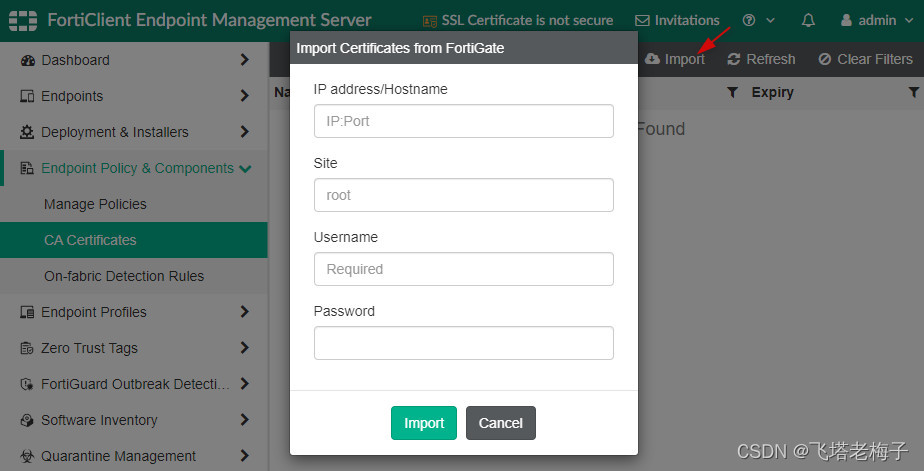Click the Zero Trust Tags icon
The width and height of the screenshot is (924, 471).
(x=27, y=348)
